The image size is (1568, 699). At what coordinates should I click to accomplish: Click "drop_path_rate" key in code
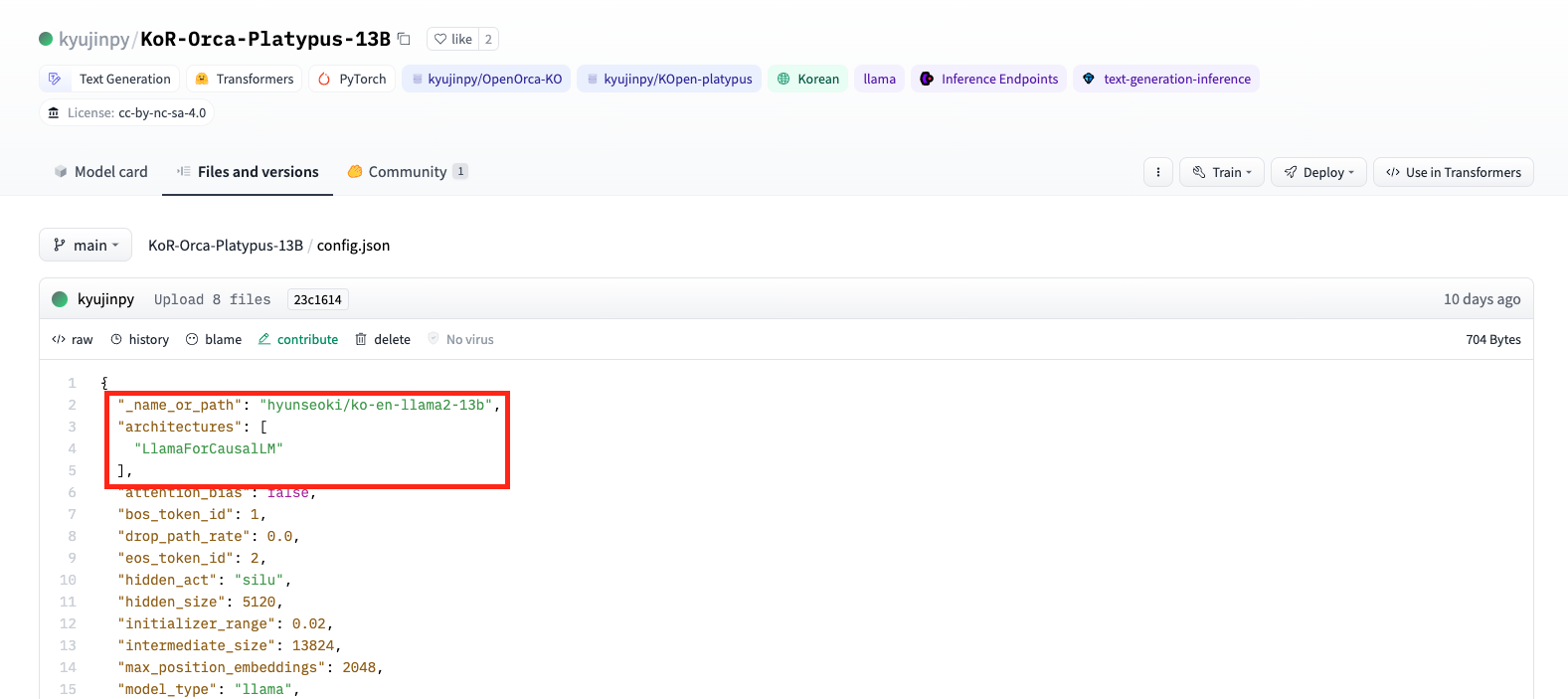click(x=184, y=536)
